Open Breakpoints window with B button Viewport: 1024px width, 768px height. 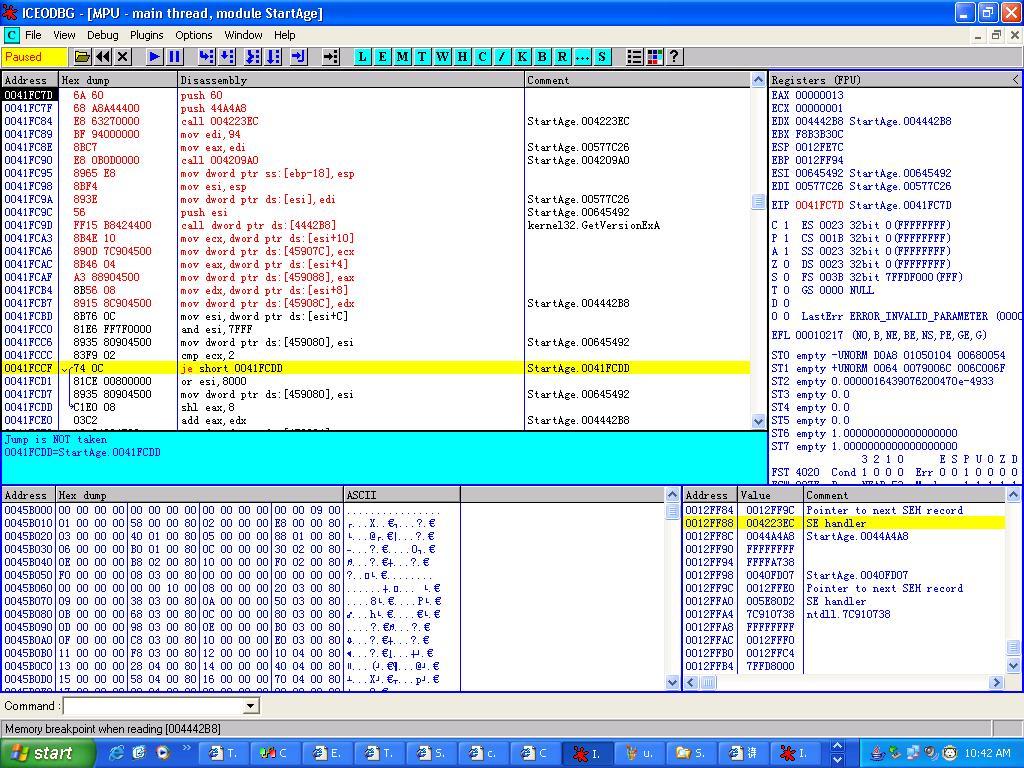[x=542, y=57]
